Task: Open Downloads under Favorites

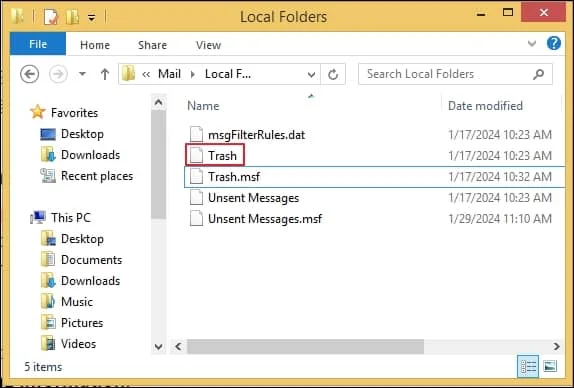Action: [90, 155]
